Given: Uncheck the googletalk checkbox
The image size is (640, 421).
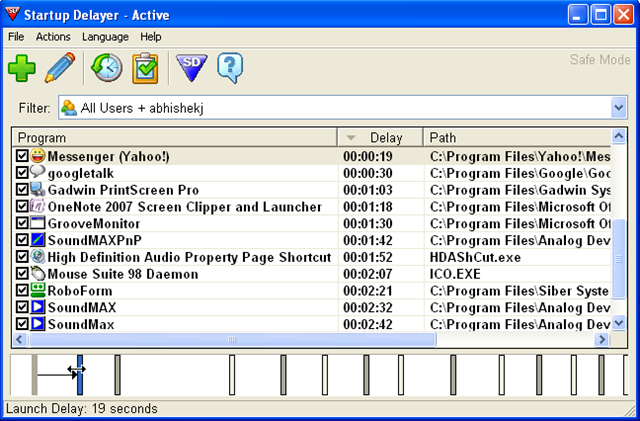Looking at the screenshot, I should coord(22,173).
